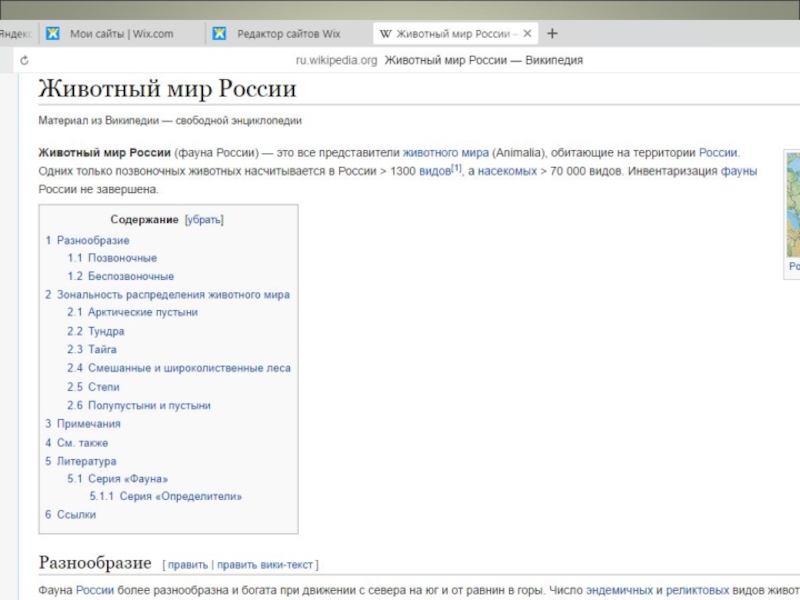Click the Wix icon on Мои сайты tab
800x600 pixels.
(x=53, y=34)
